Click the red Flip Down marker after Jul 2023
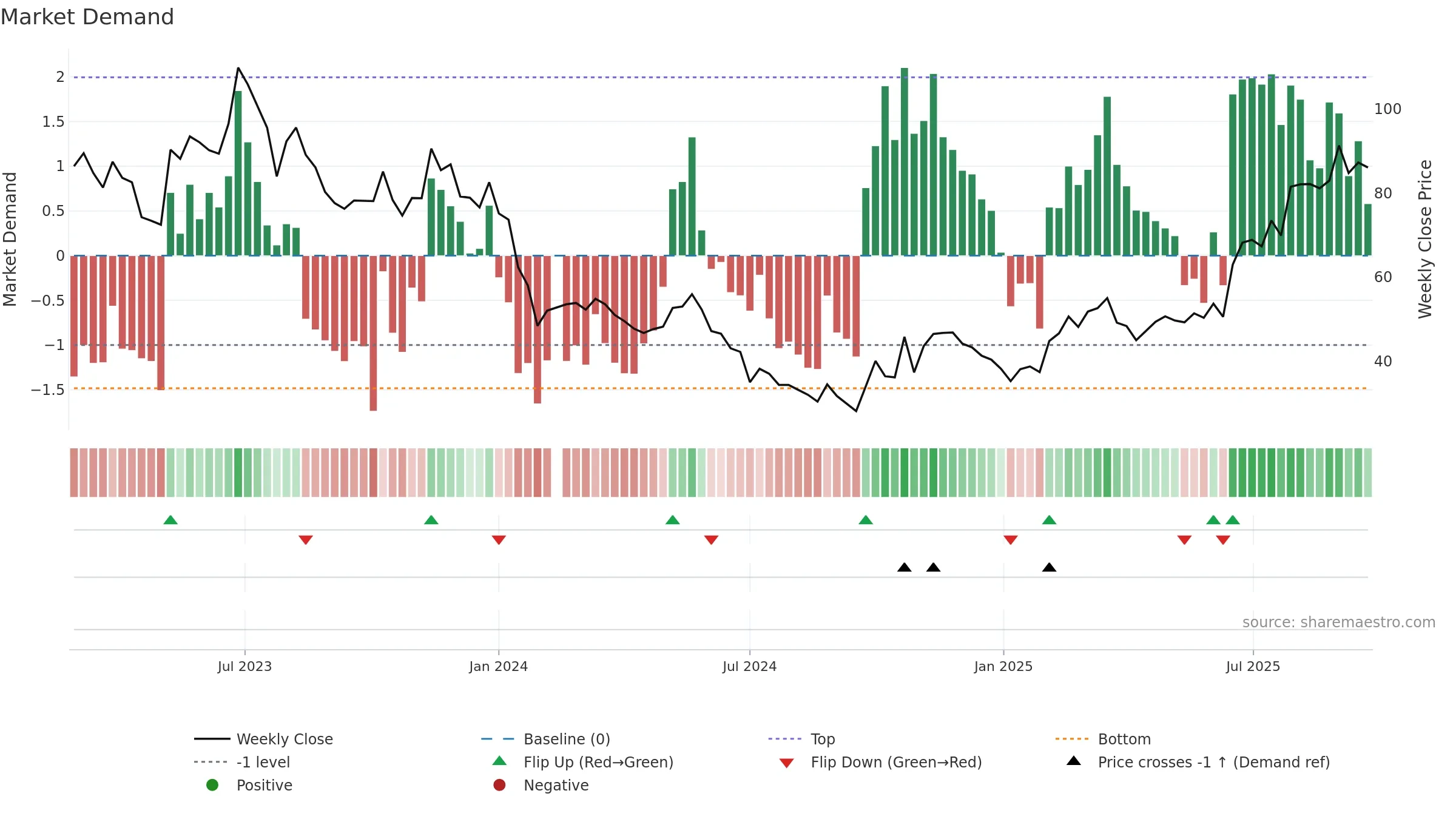The image size is (1456, 819). tap(306, 540)
